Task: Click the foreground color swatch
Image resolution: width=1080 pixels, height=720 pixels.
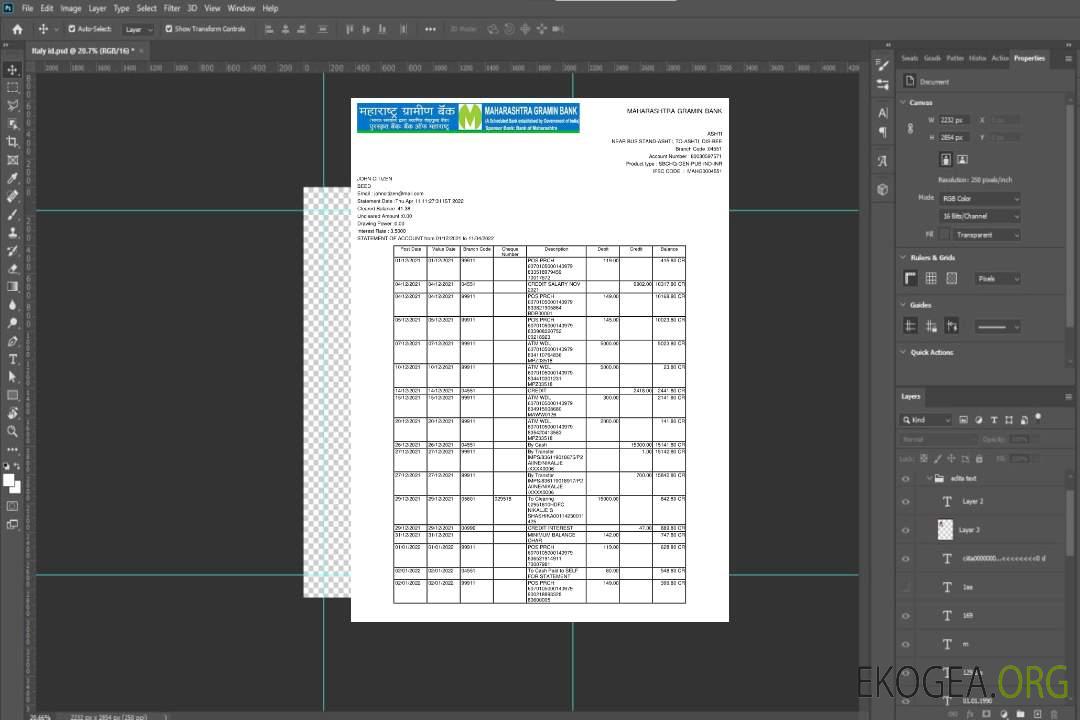Action: point(8,480)
